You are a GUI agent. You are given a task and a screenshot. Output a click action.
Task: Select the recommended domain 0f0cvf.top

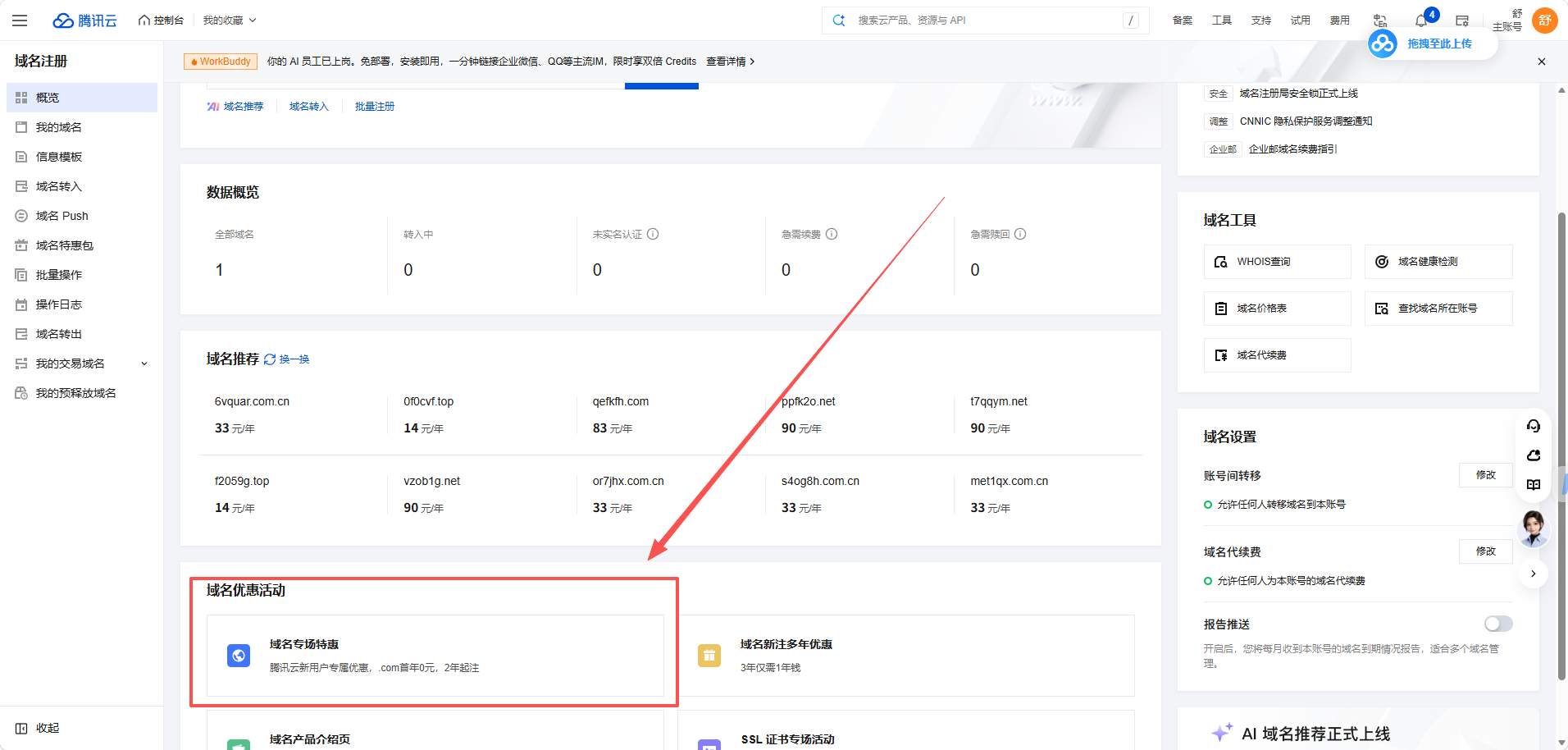pos(428,402)
